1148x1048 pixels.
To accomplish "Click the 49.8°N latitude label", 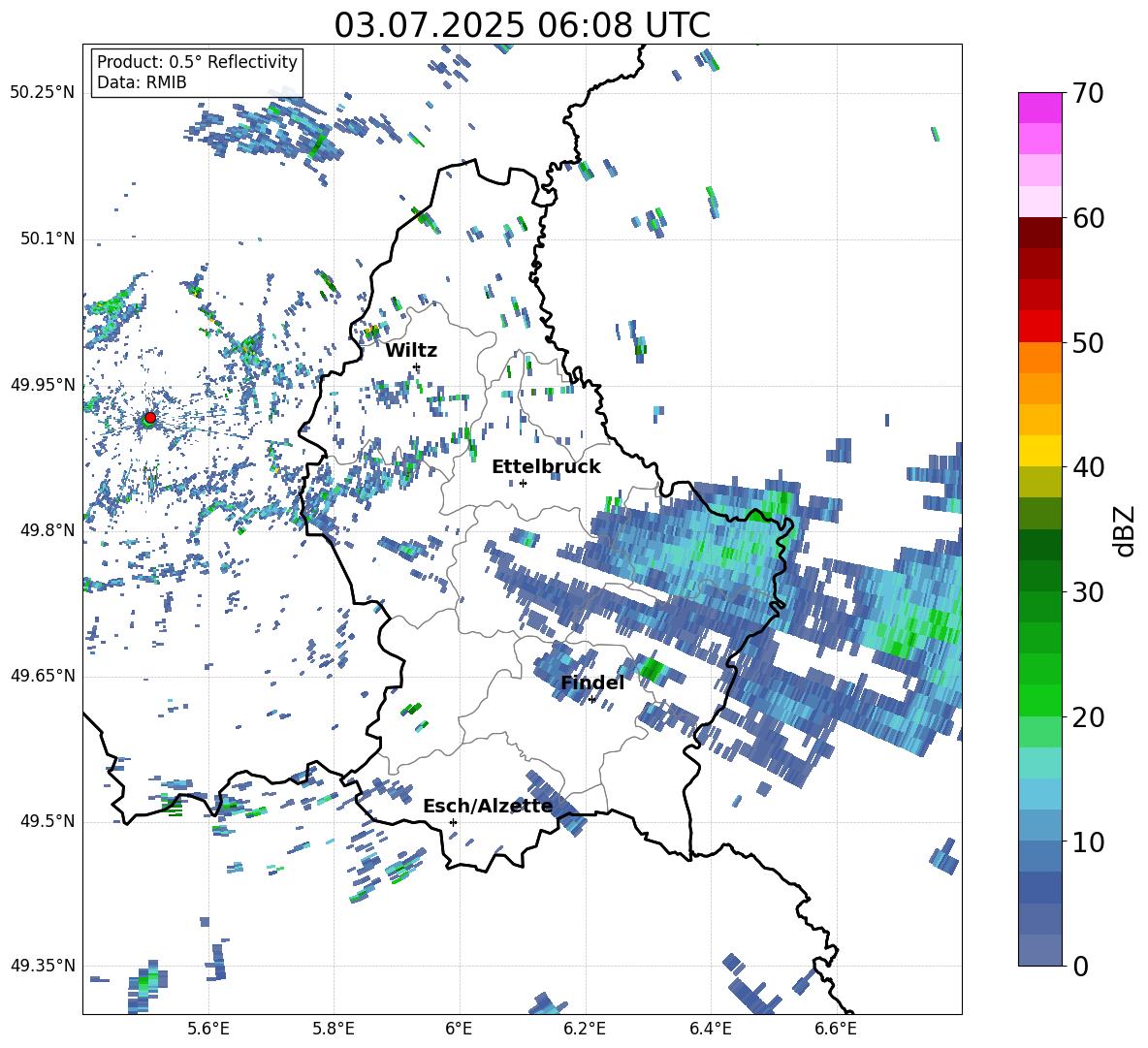I will click(x=48, y=529).
